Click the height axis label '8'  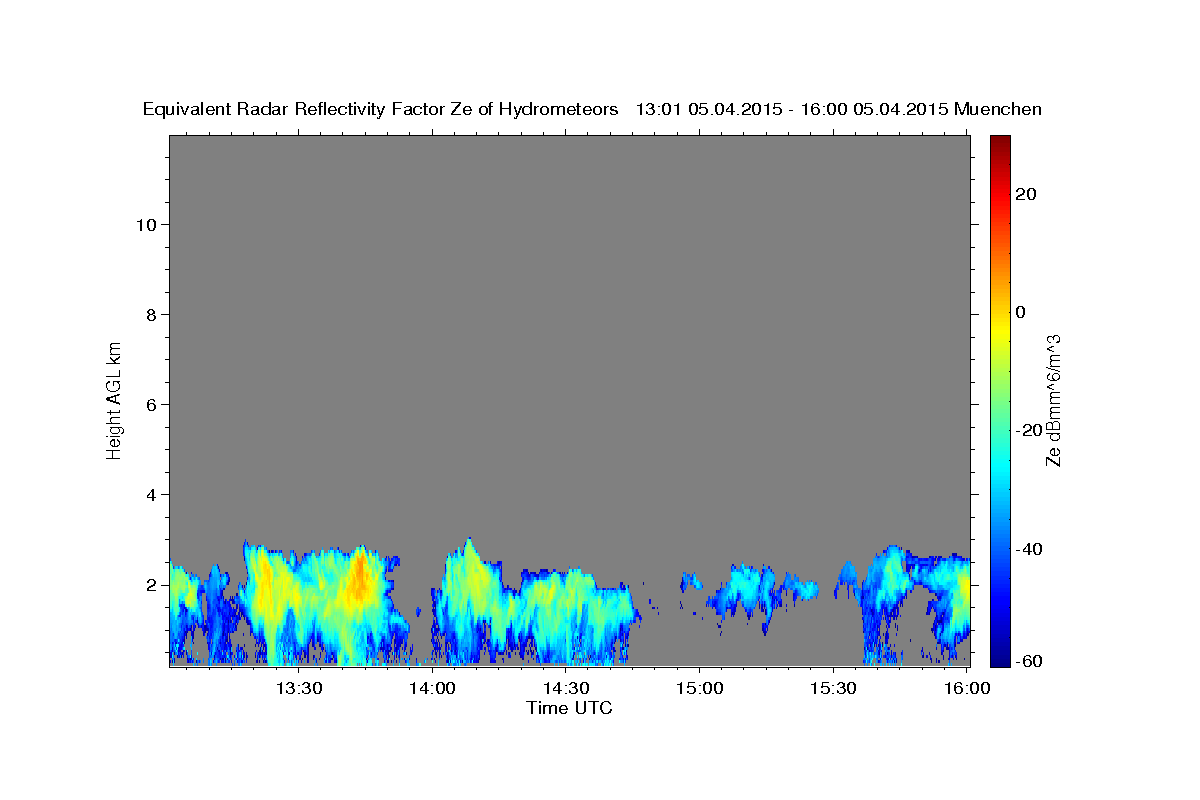pyautogui.click(x=150, y=315)
